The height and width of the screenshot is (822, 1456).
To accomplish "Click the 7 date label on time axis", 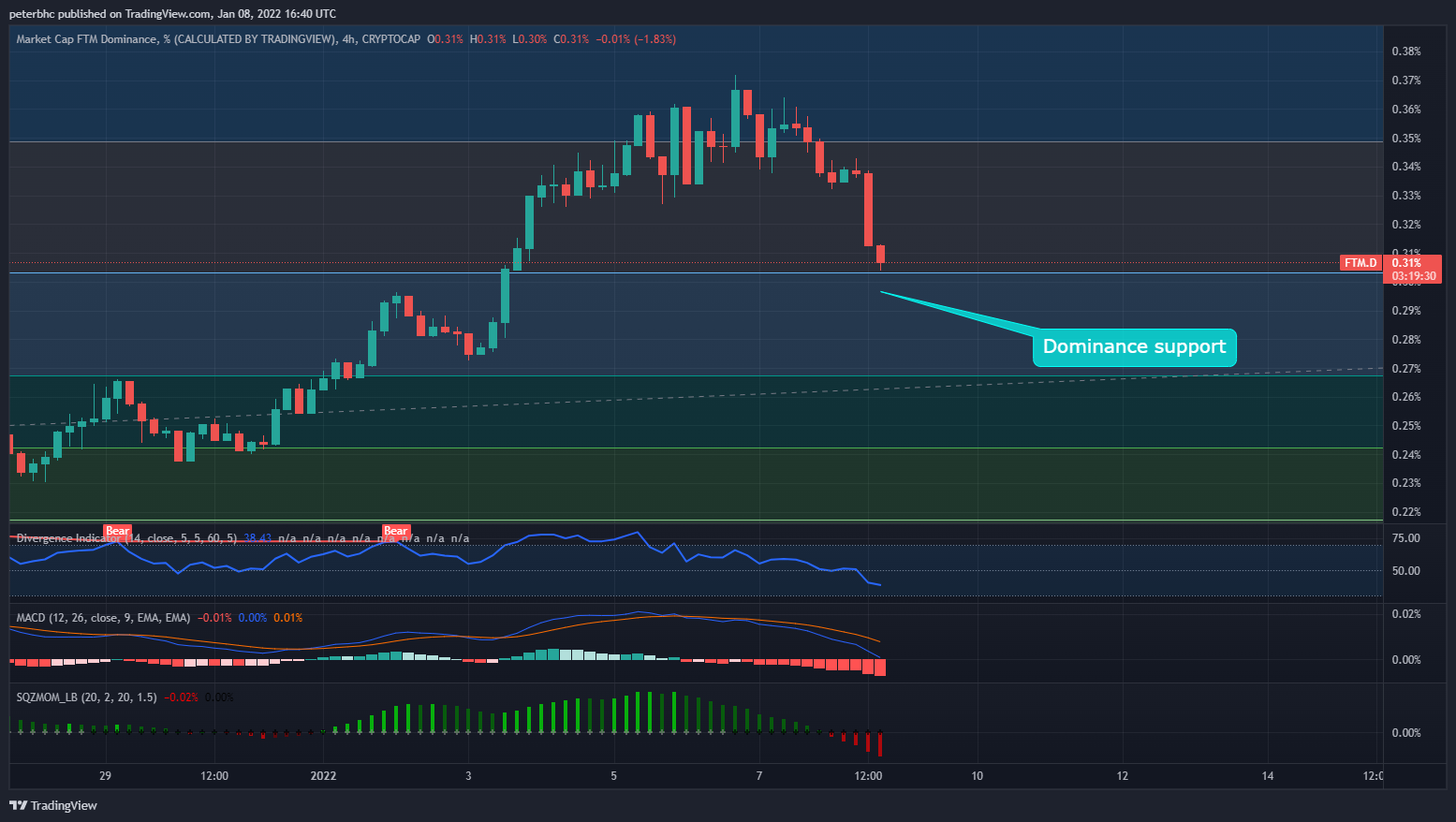I will pos(759,776).
